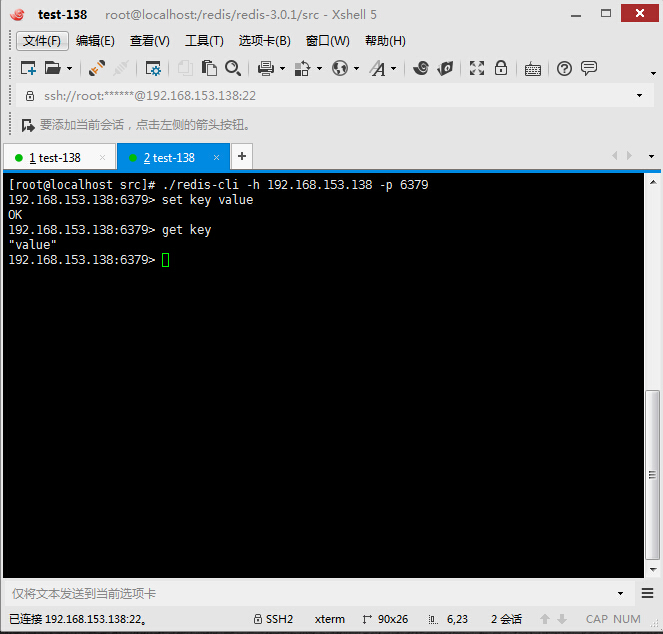Click the Copy toolbar icon
663x634 pixels.
tap(185, 68)
